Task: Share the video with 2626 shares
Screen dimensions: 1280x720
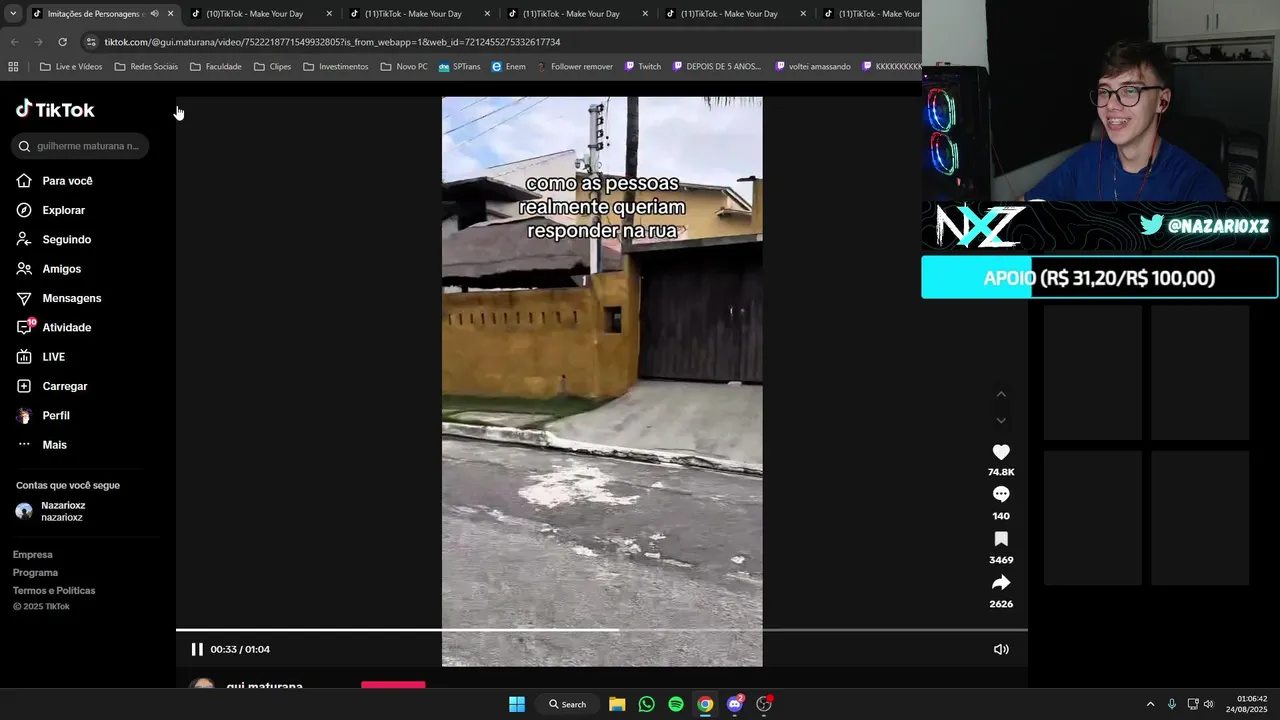Action: coord(1001,583)
